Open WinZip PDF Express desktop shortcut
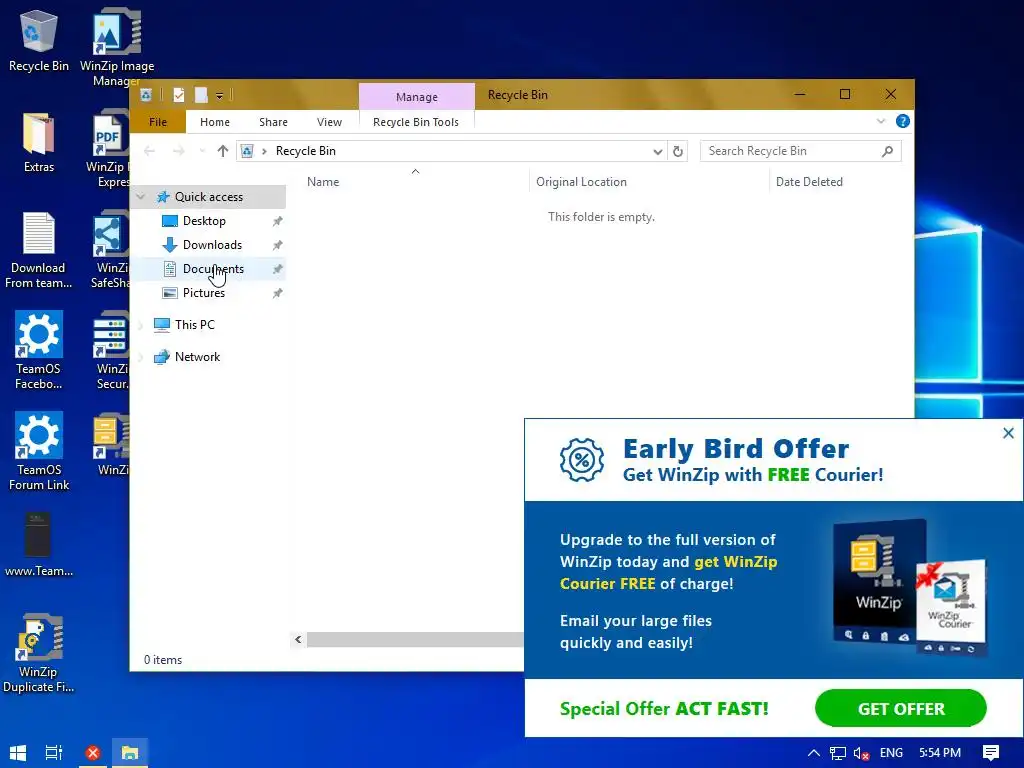This screenshot has height=768, width=1024. pyautogui.click(x=108, y=150)
